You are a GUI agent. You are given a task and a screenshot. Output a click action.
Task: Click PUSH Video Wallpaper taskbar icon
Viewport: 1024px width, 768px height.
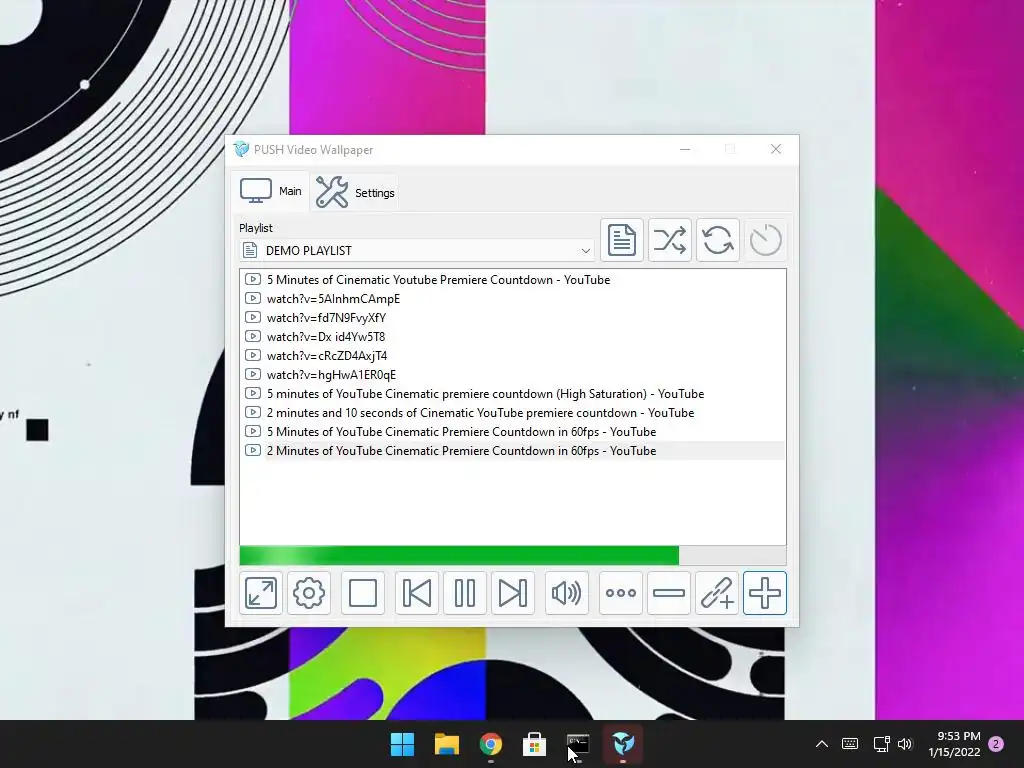pos(622,744)
